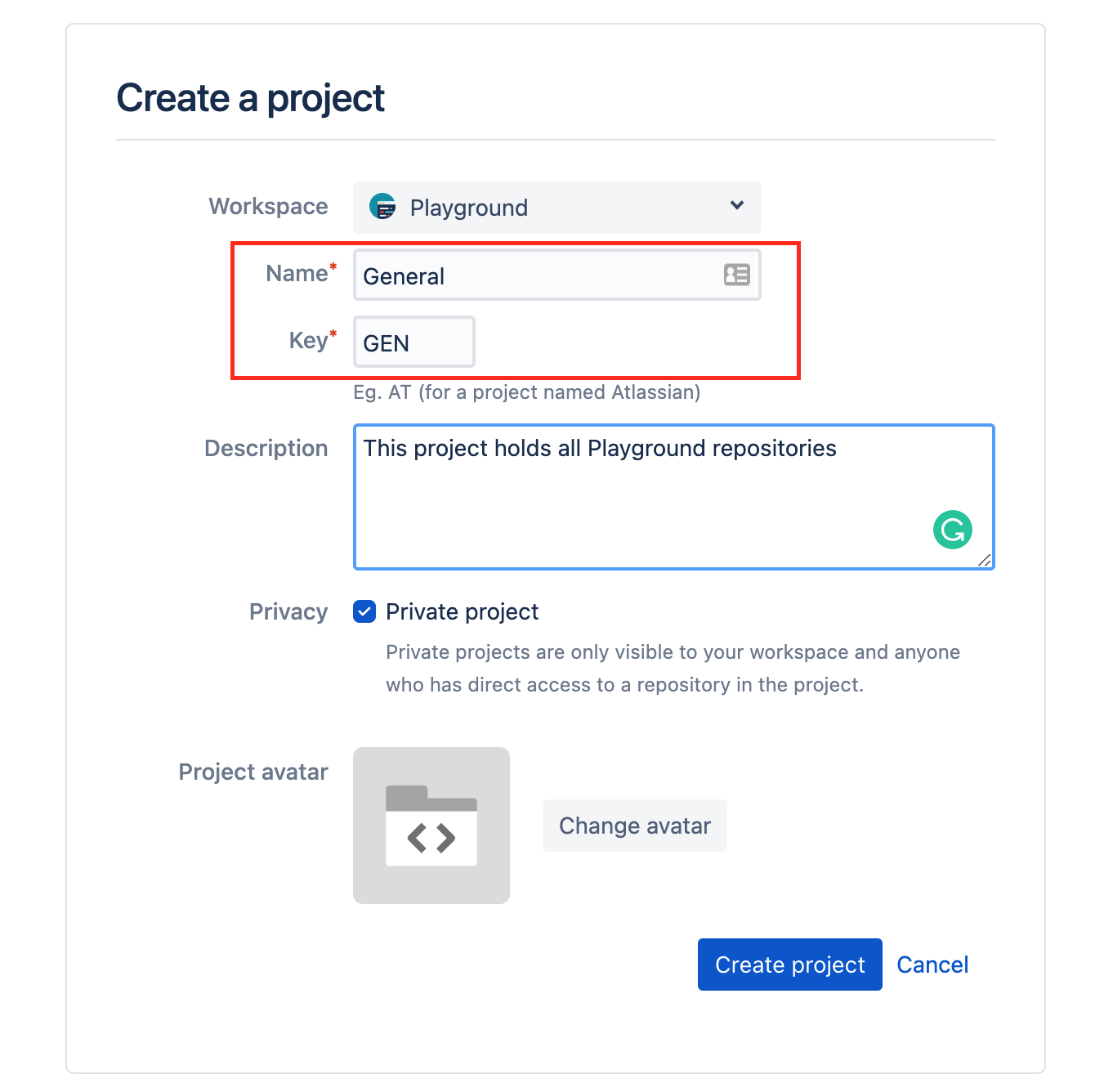Click the project avatar folder code icon
The image size is (1113, 1092).
pyautogui.click(x=431, y=826)
